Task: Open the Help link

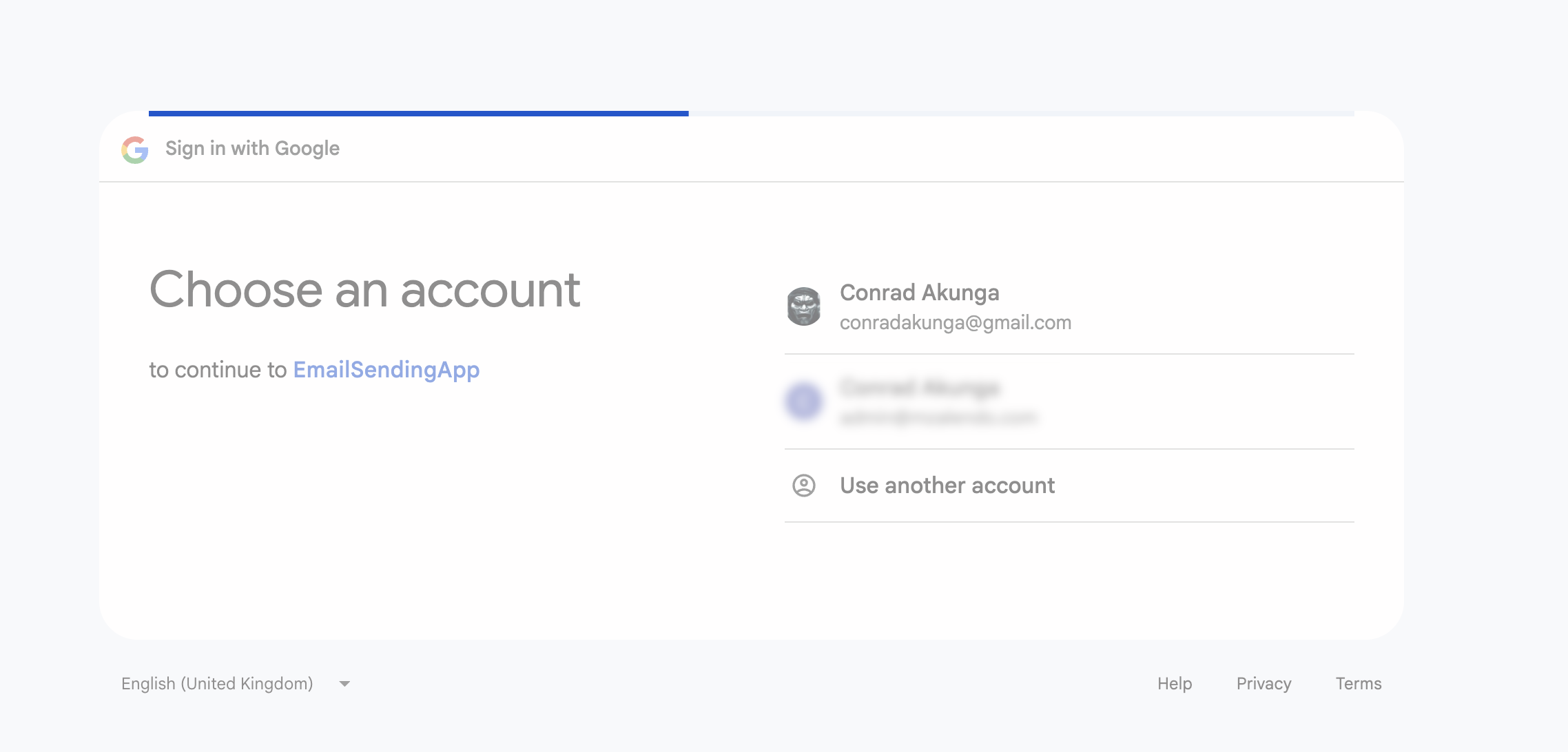Action: pos(1174,684)
